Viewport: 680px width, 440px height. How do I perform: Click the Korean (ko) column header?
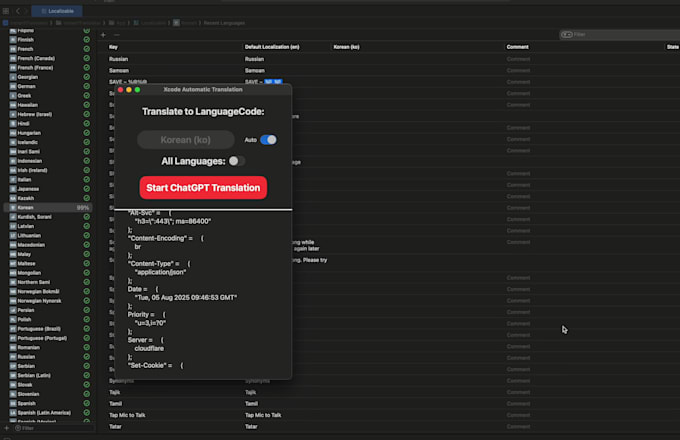click(x=347, y=47)
